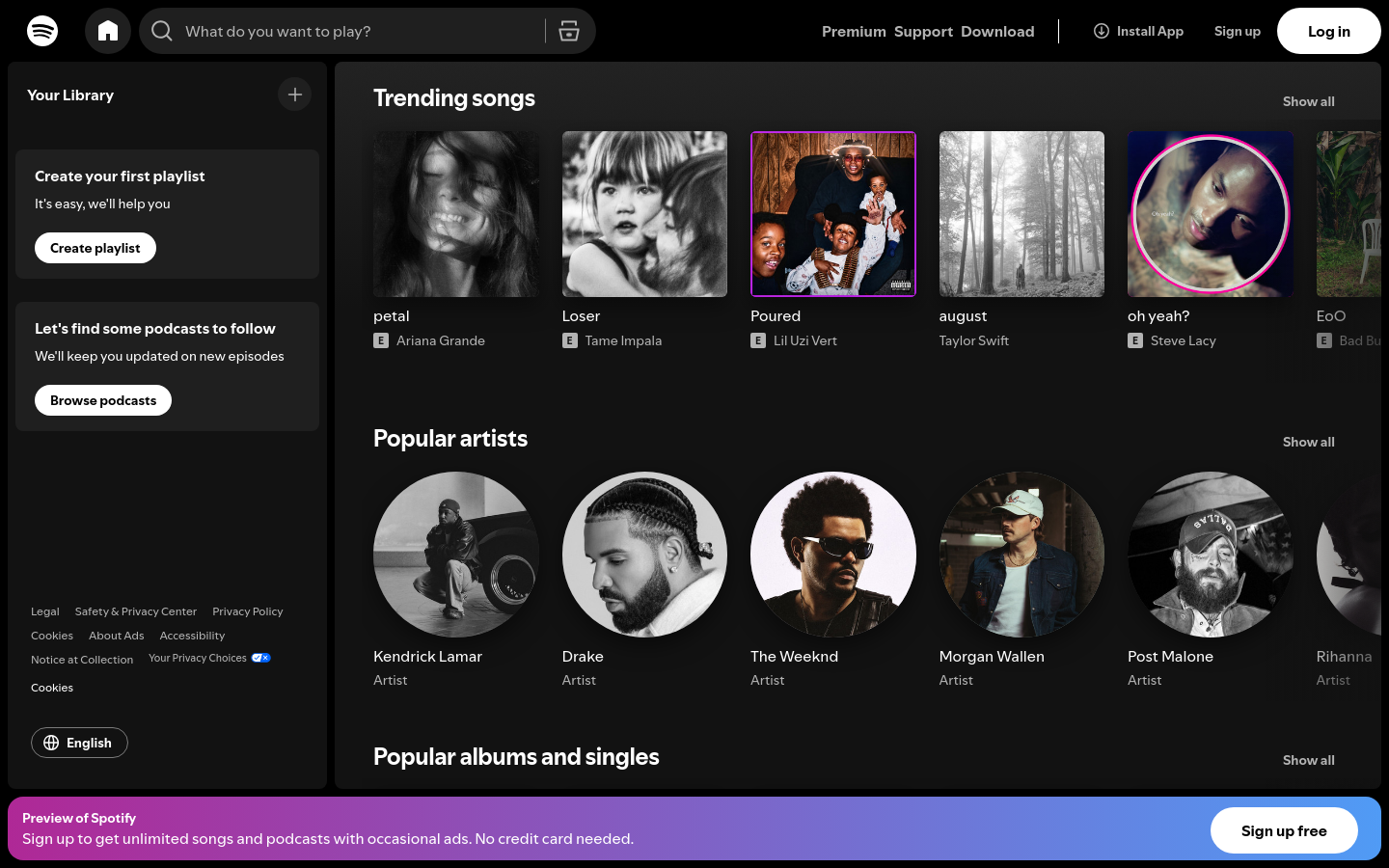Click Sign up in top bar

point(1238,31)
